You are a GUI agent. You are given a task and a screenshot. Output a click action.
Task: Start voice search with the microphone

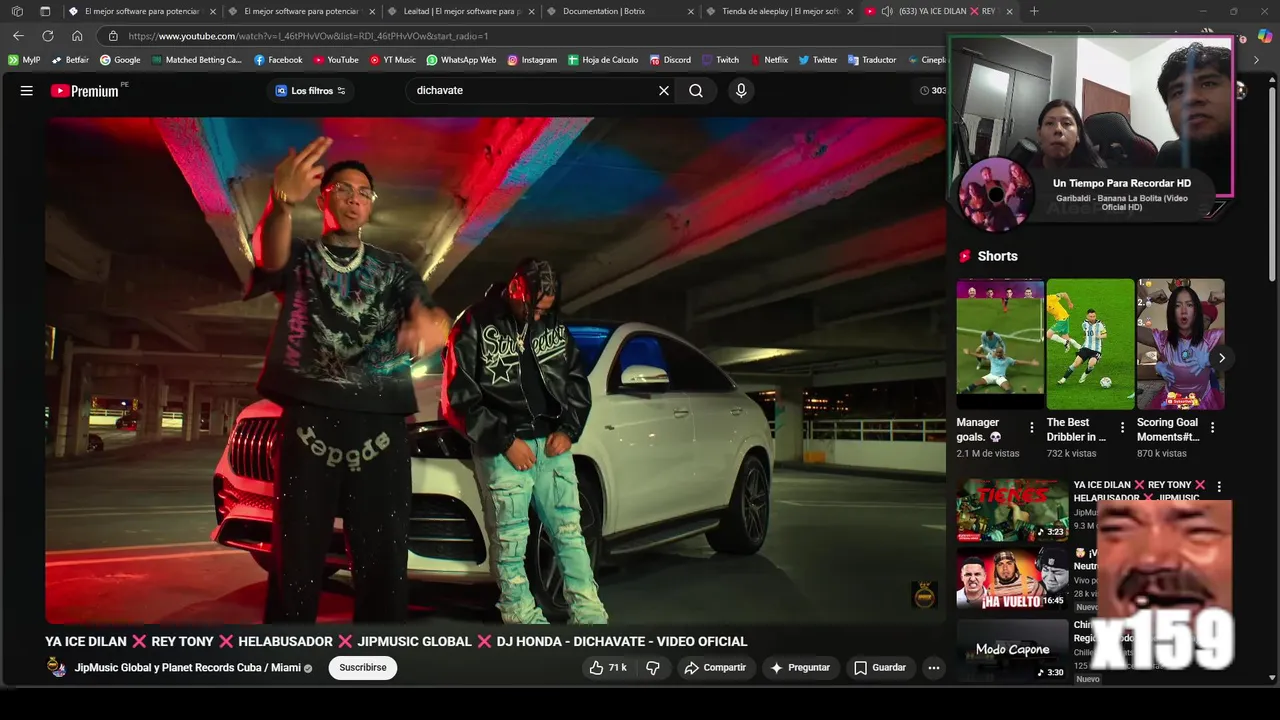click(741, 91)
